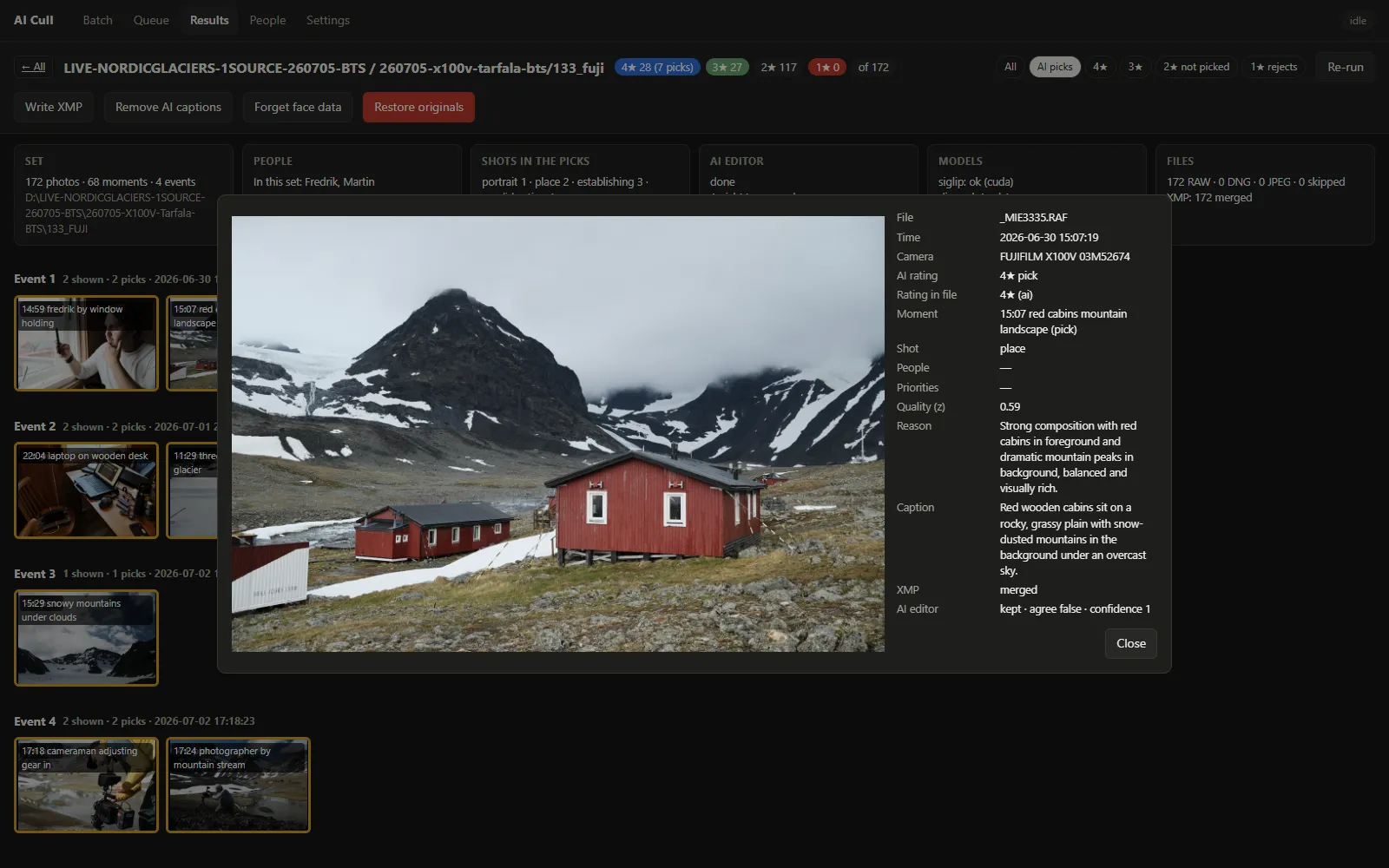Open thumbnail '14:59 fredrik by window'

(86, 343)
